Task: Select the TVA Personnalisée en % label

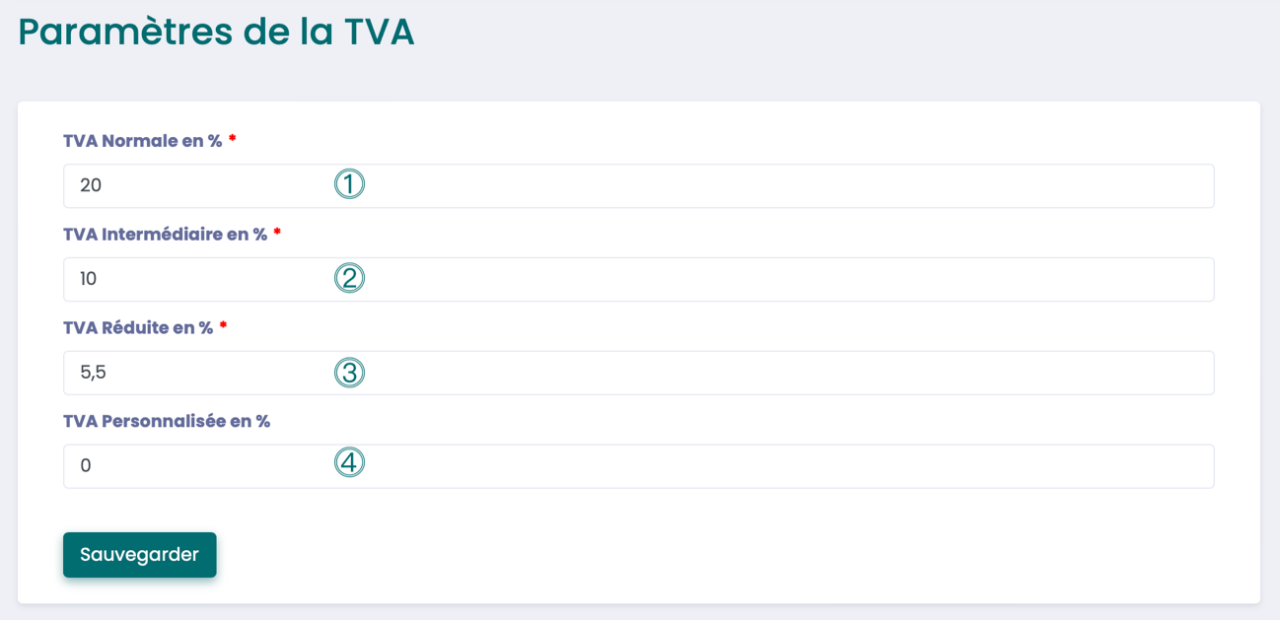Action: [x=166, y=420]
